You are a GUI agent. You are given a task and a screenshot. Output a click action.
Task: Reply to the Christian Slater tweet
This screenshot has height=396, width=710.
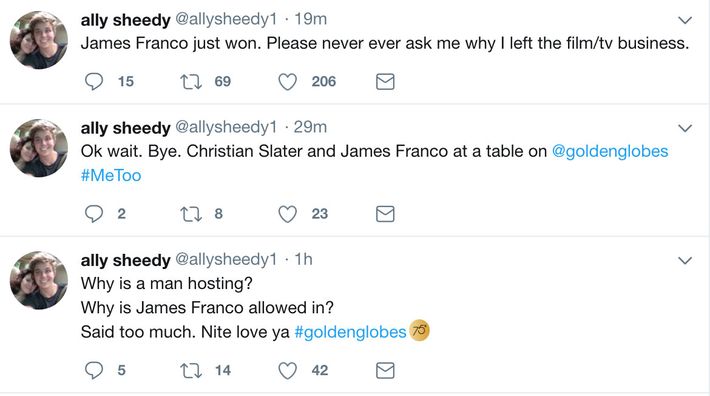pyautogui.click(x=94, y=214)
